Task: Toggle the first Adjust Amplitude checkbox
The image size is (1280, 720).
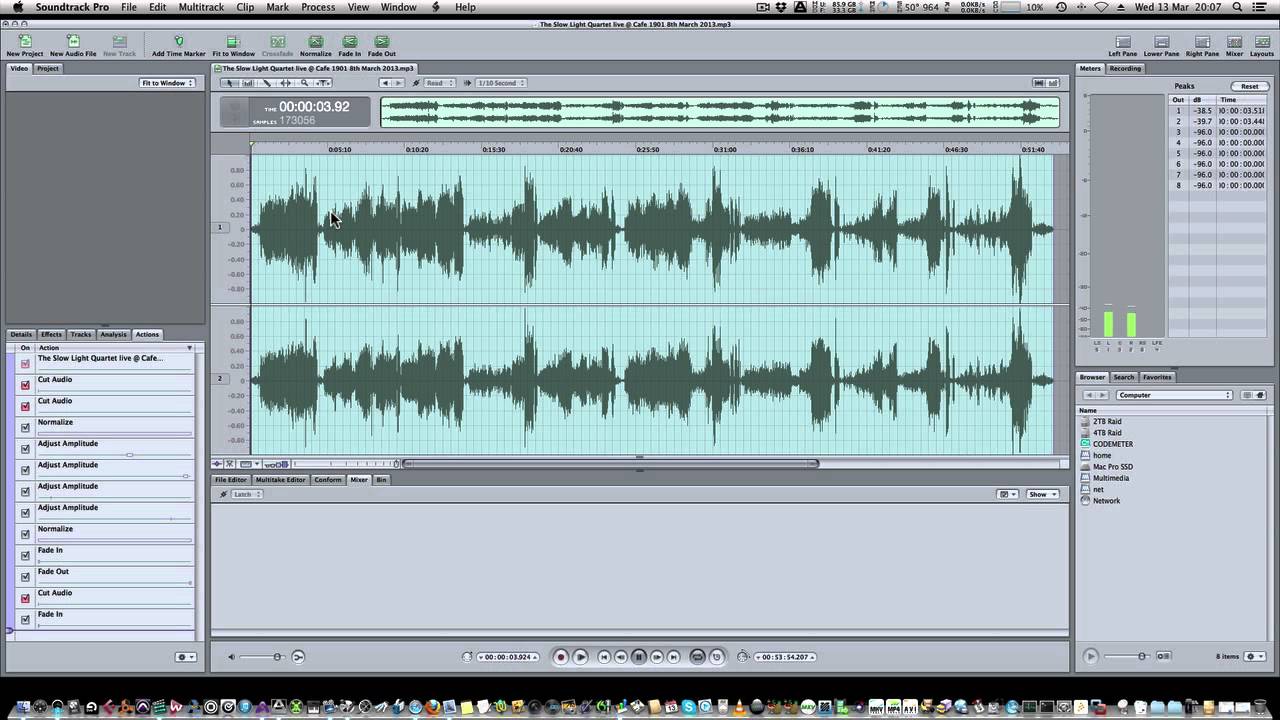Action: (25, 448)
